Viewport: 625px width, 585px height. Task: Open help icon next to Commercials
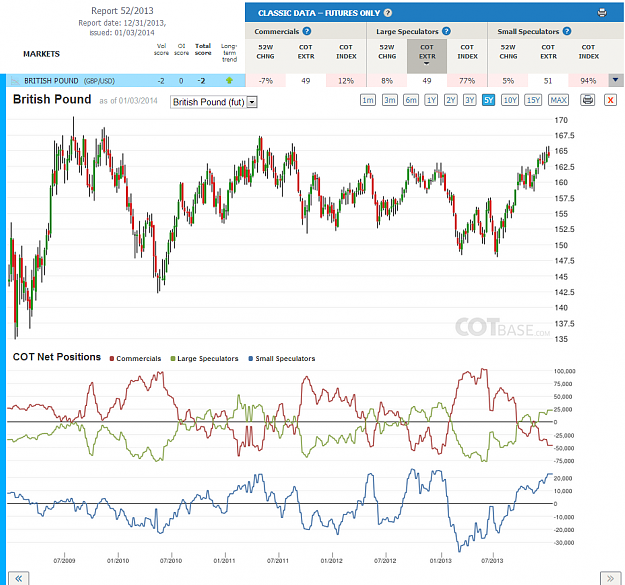pos(307,31)
